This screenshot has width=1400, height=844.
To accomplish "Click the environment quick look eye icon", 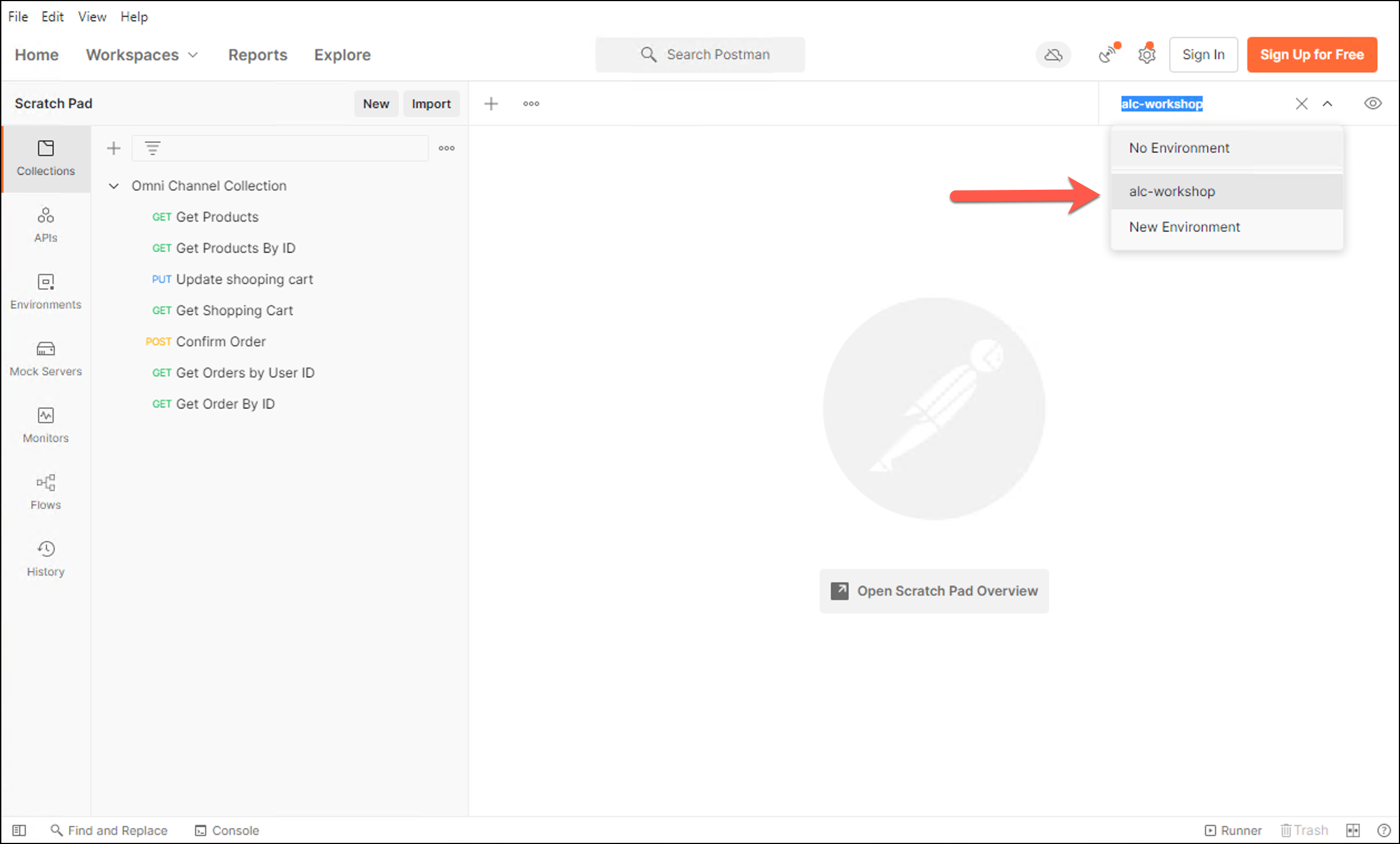I will point(1372,104).
